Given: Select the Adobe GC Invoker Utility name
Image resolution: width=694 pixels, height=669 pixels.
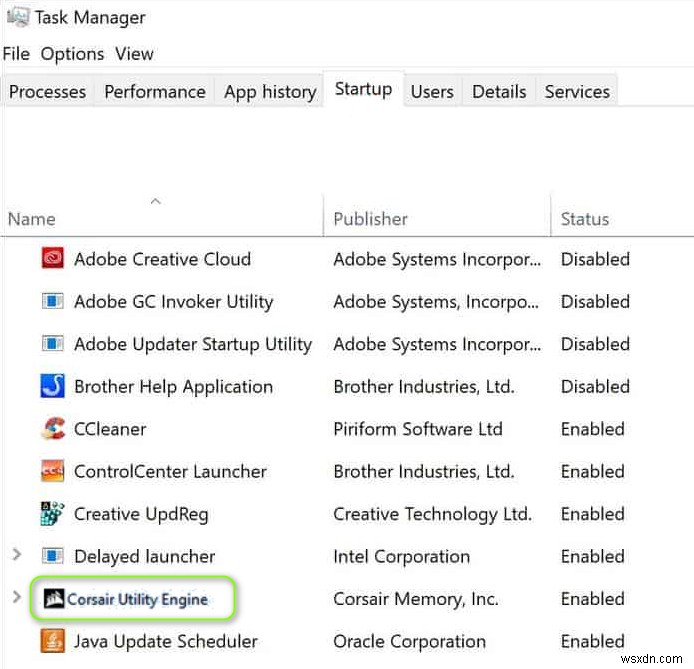Looking at the screenshot, I should pos(174,302).
